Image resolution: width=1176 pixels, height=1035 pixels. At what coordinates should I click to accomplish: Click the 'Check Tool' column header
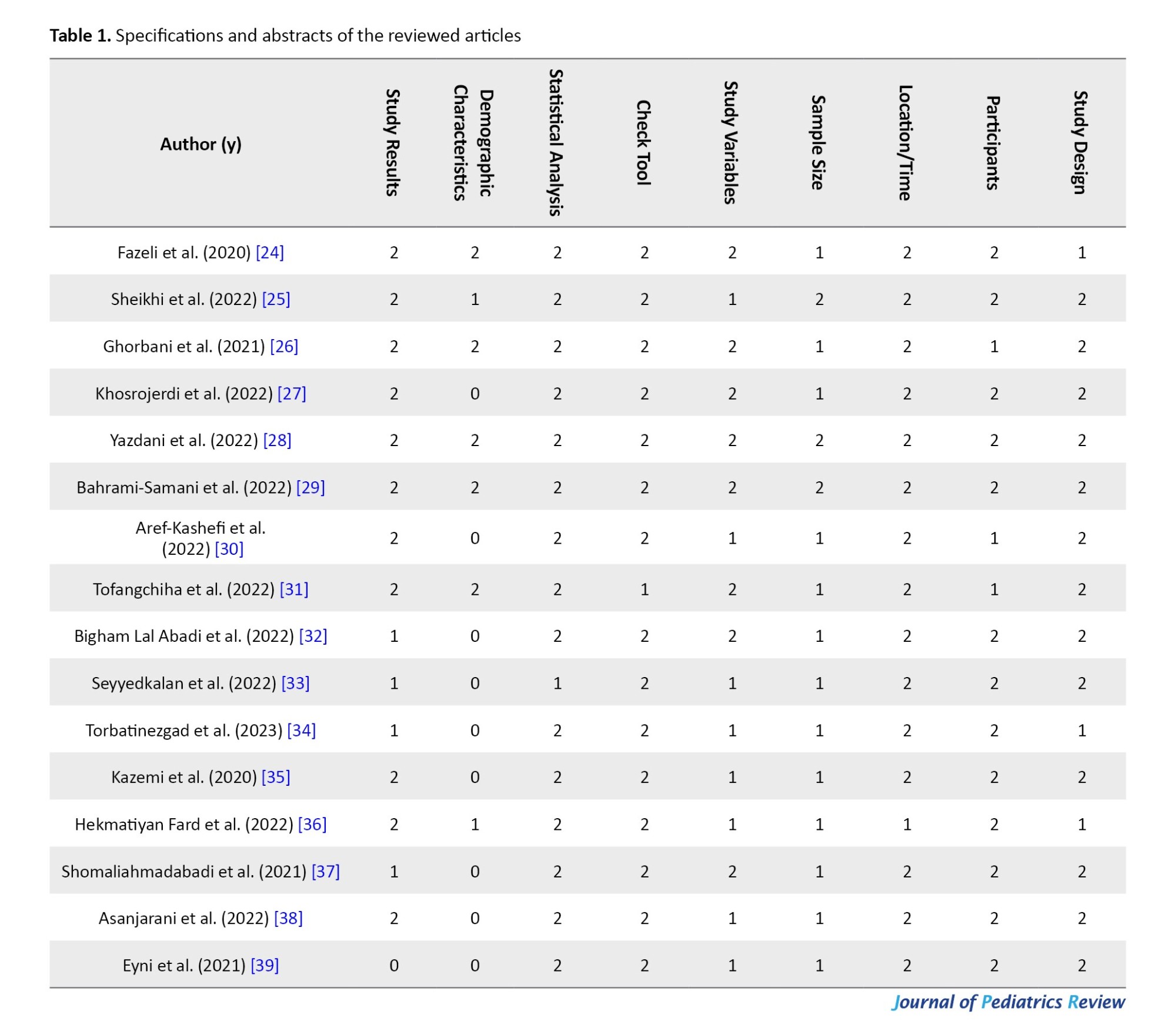click(x=644, y=143)
